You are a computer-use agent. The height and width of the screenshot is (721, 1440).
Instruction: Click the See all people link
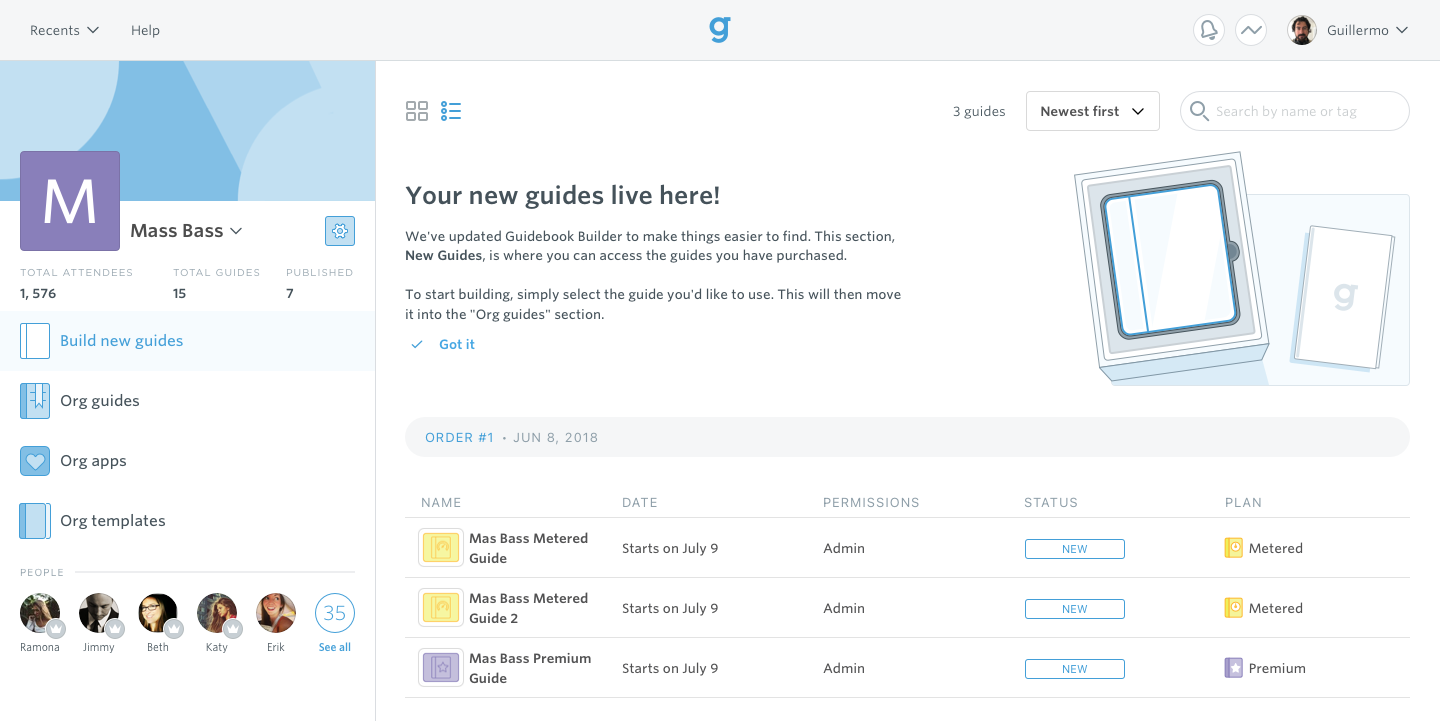click(x=335, y=648)
